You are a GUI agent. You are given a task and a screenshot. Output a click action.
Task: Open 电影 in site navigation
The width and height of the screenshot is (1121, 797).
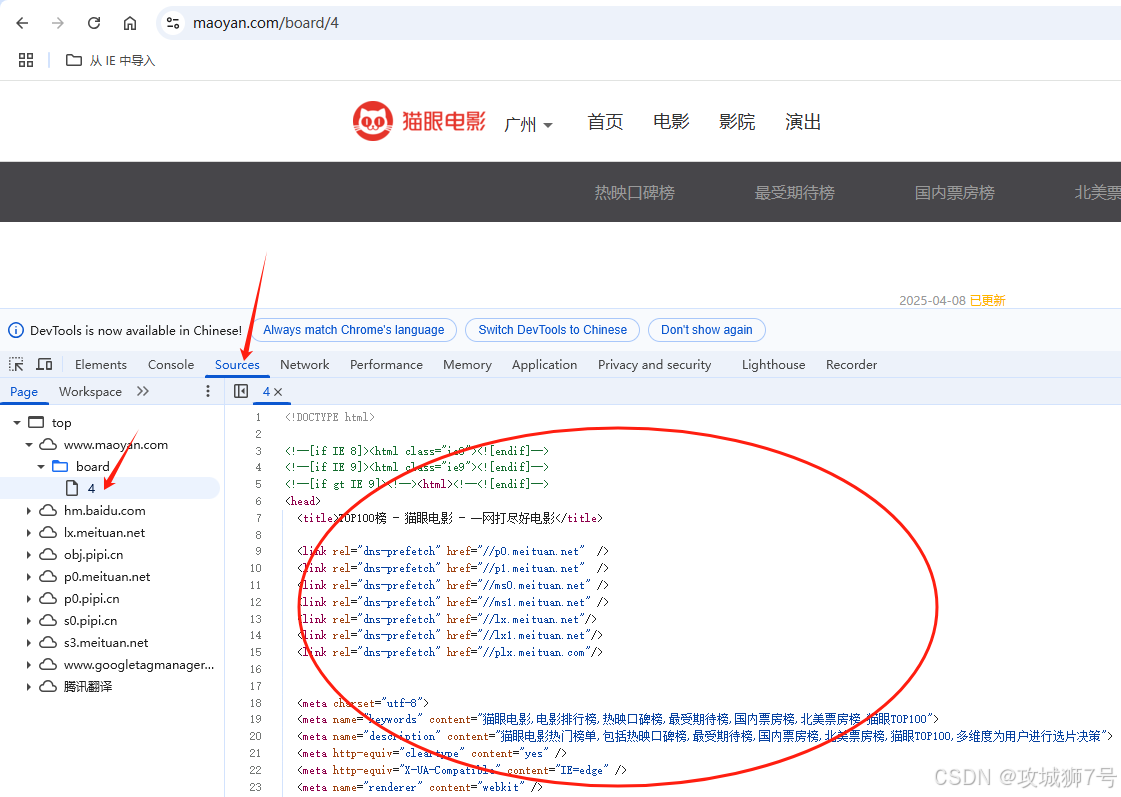pos(671,122)
